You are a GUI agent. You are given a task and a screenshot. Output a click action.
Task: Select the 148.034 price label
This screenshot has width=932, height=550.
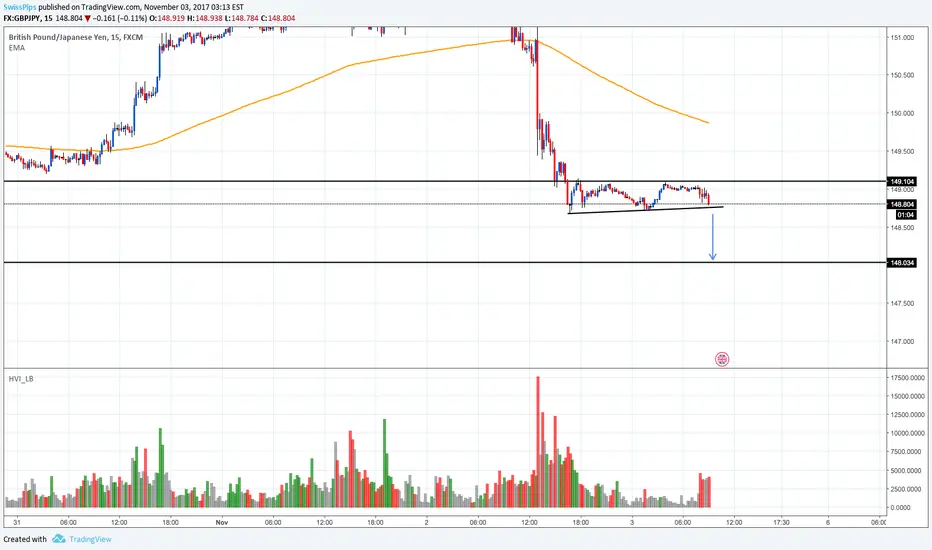tap(902, 263)
